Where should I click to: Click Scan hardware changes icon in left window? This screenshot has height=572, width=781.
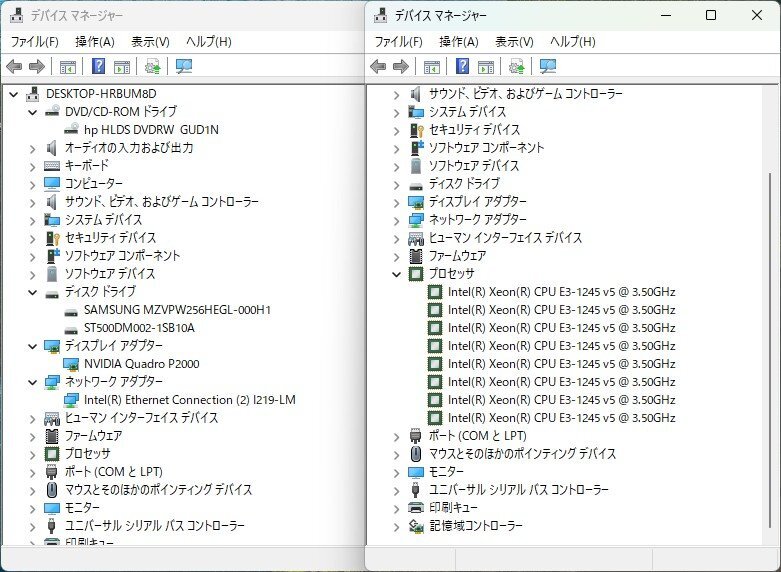coord(184,66)
